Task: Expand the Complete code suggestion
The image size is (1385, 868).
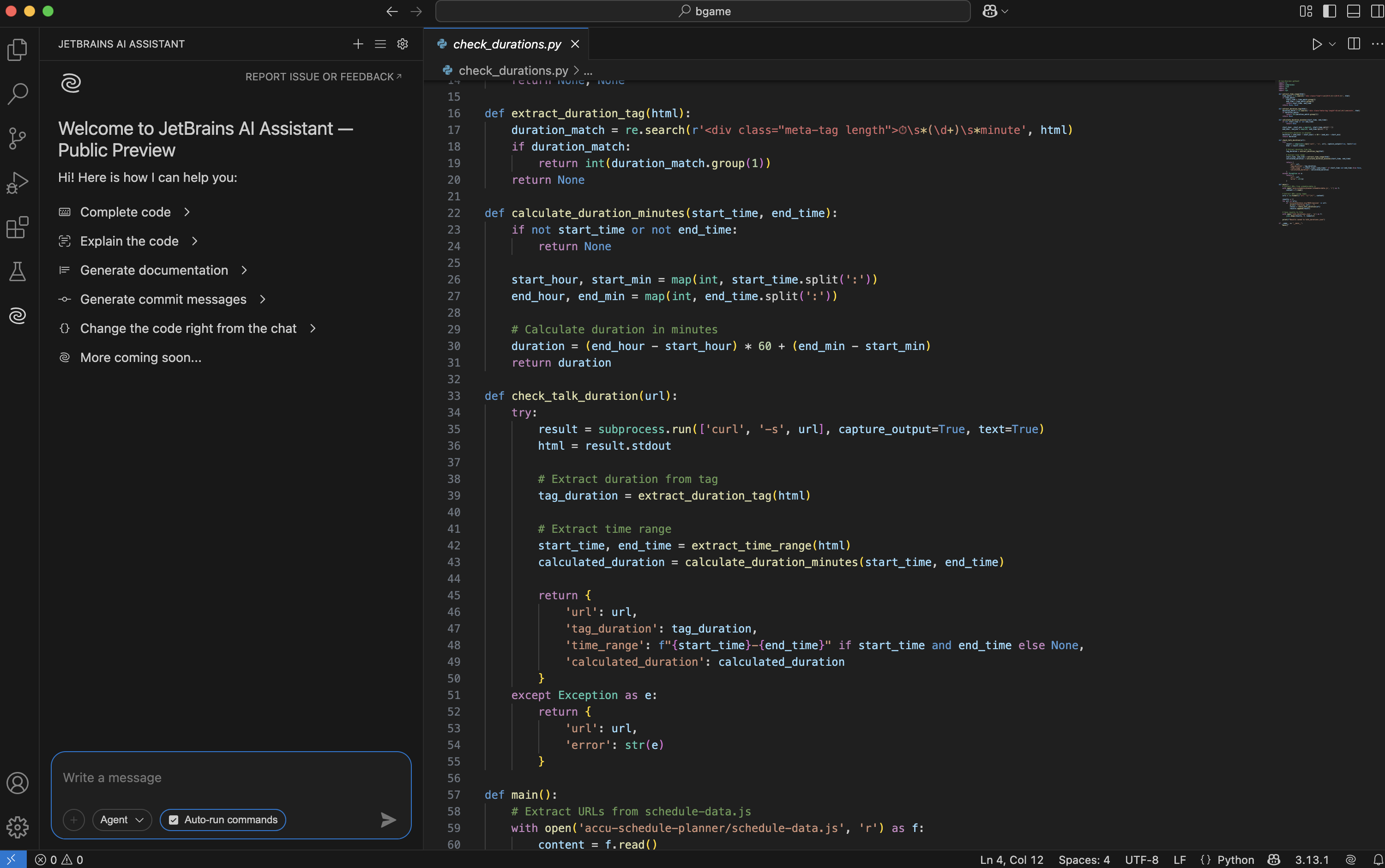Action: tap(125, 212)
